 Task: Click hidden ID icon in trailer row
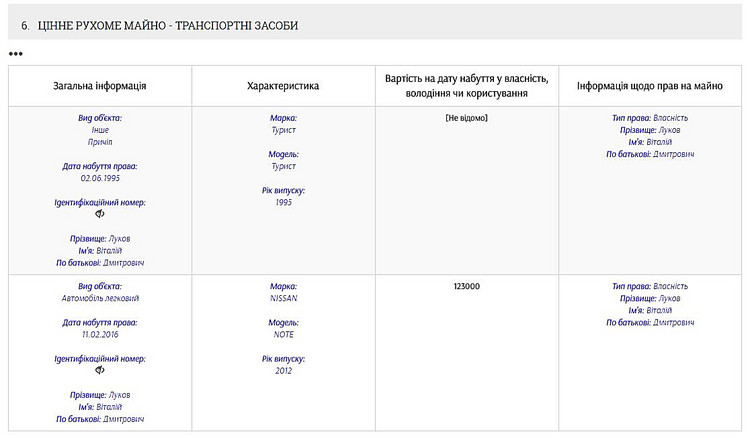[x=99, y=214]
